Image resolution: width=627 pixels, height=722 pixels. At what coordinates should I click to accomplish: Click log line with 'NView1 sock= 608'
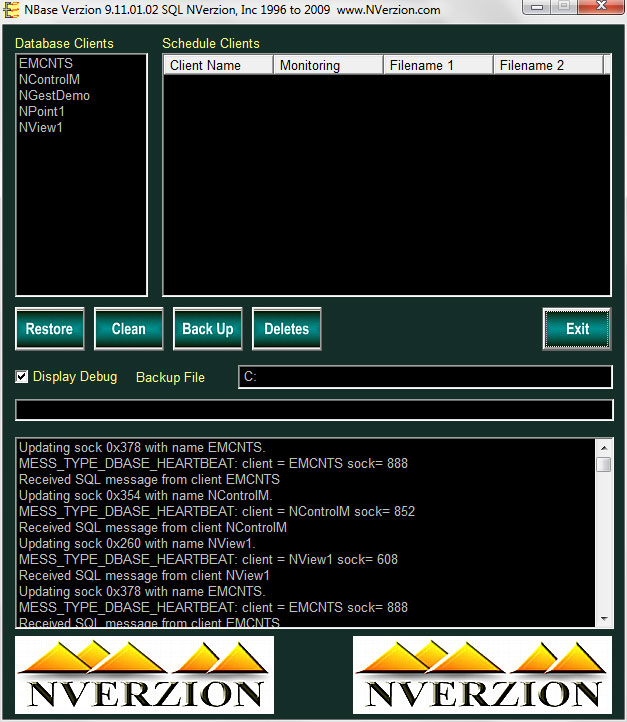pos(208,559)
